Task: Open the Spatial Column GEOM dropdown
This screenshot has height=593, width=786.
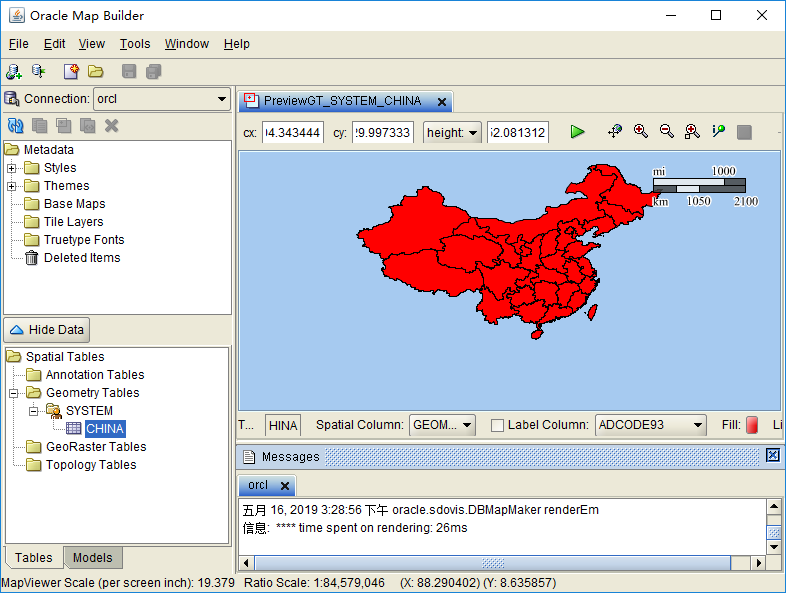Action: [x=442, y=425]
